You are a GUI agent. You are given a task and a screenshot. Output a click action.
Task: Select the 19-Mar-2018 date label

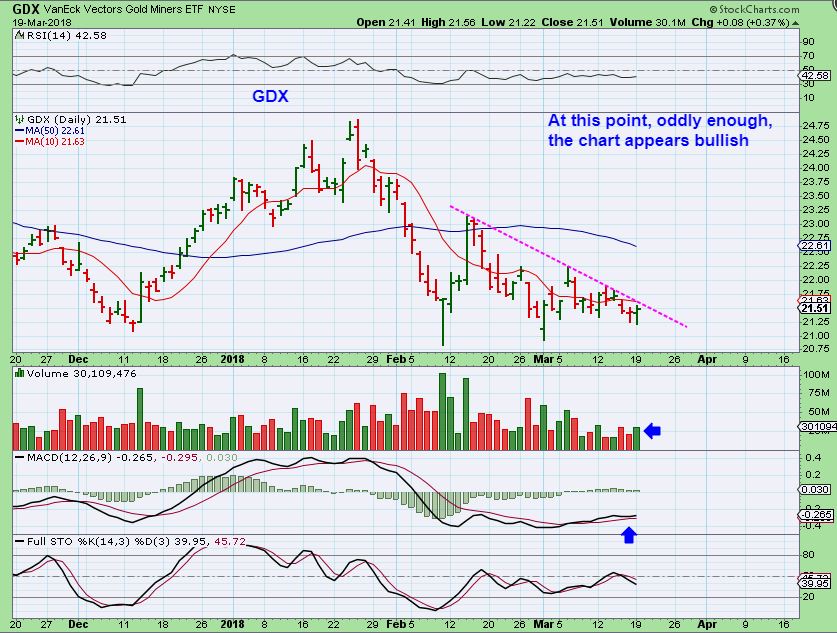coord(42,22)
